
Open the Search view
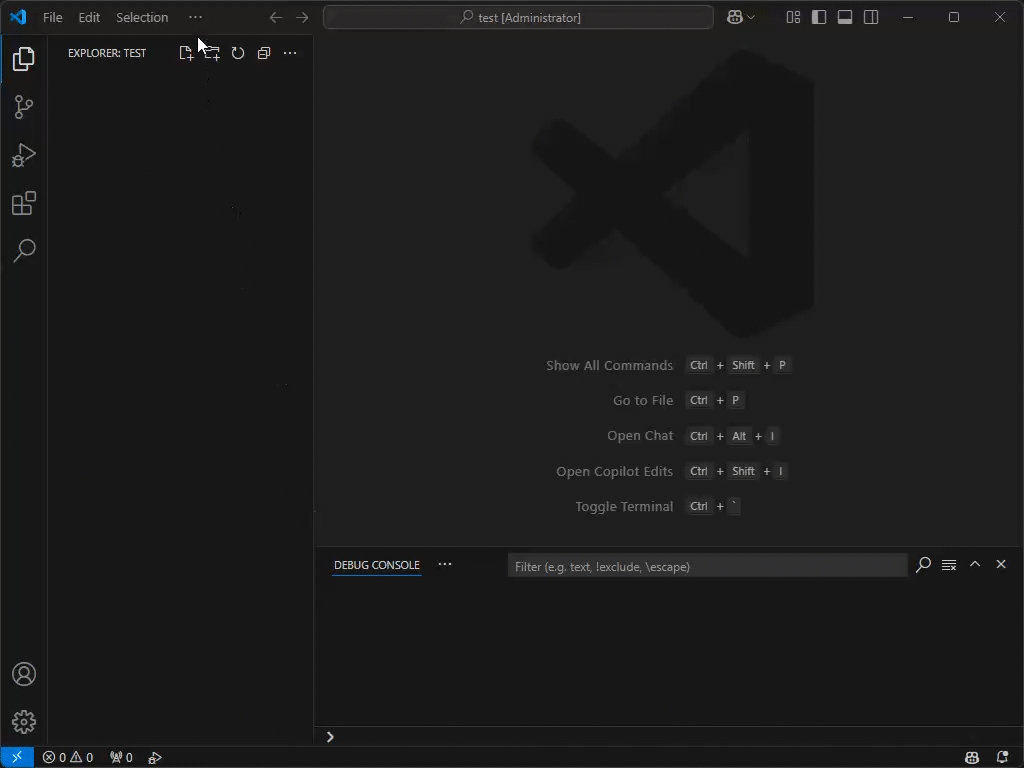(x=23, y=251)
